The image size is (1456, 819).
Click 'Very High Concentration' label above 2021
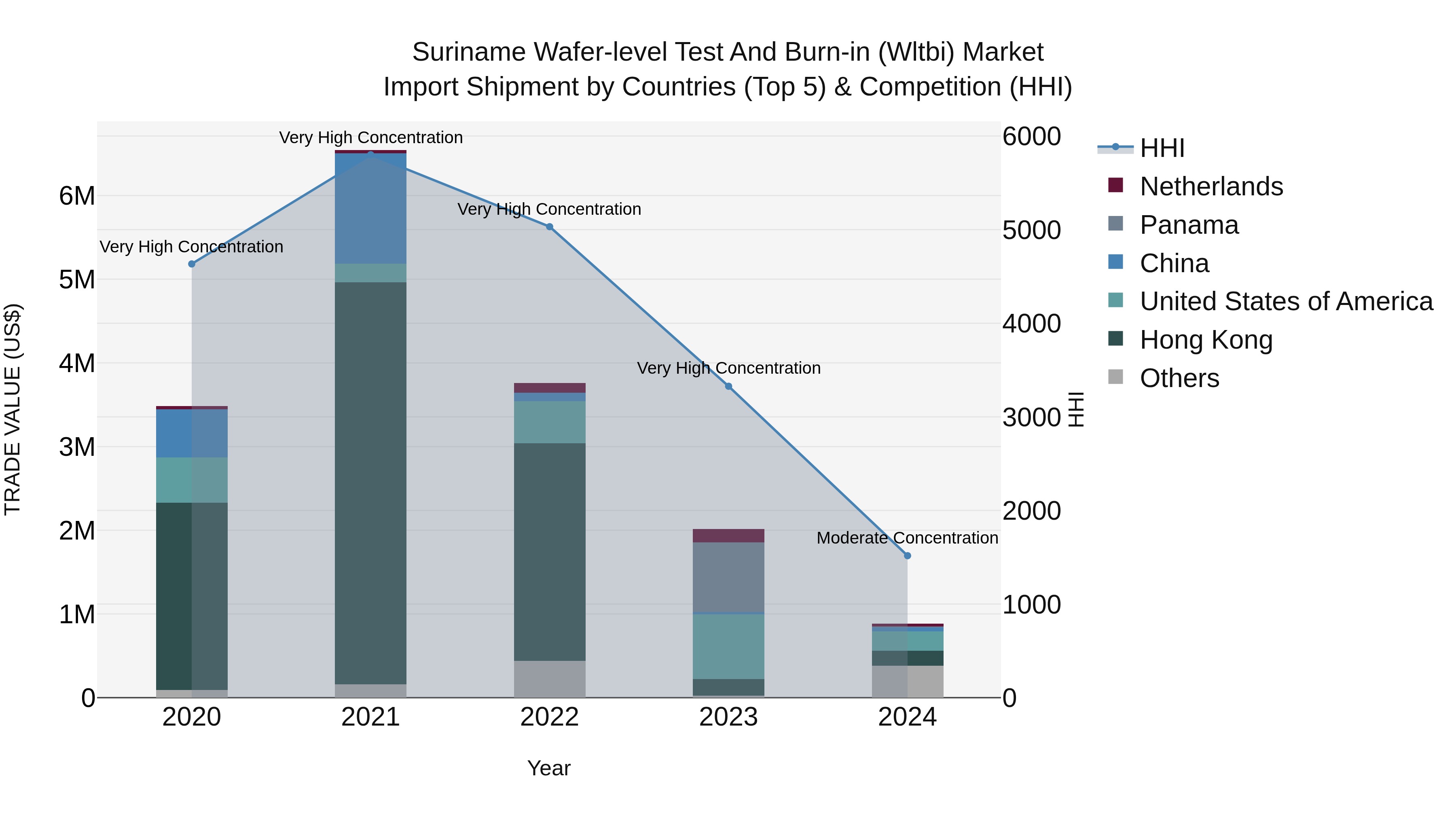tap(371, 138)
